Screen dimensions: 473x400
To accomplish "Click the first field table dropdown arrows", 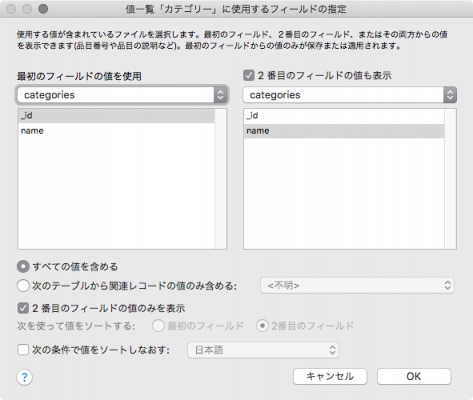I will [x=220, y=95].
